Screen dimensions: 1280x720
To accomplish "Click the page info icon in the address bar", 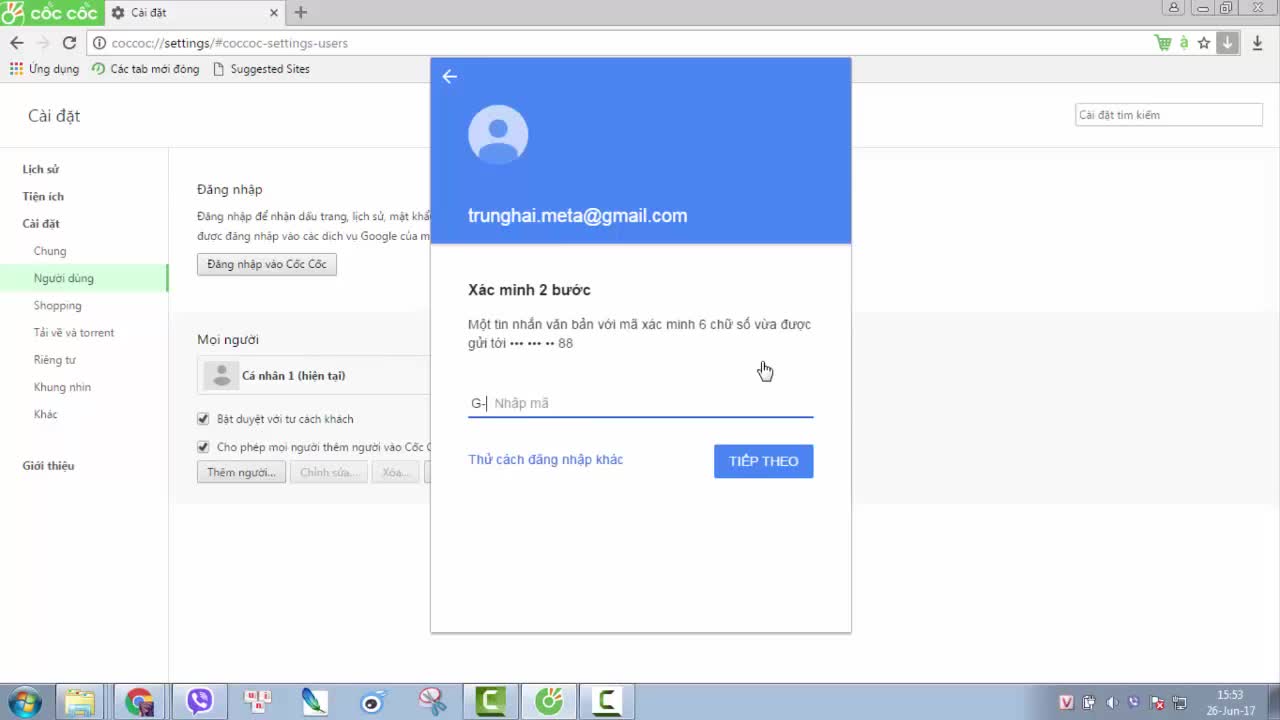I will coord(100,43).
